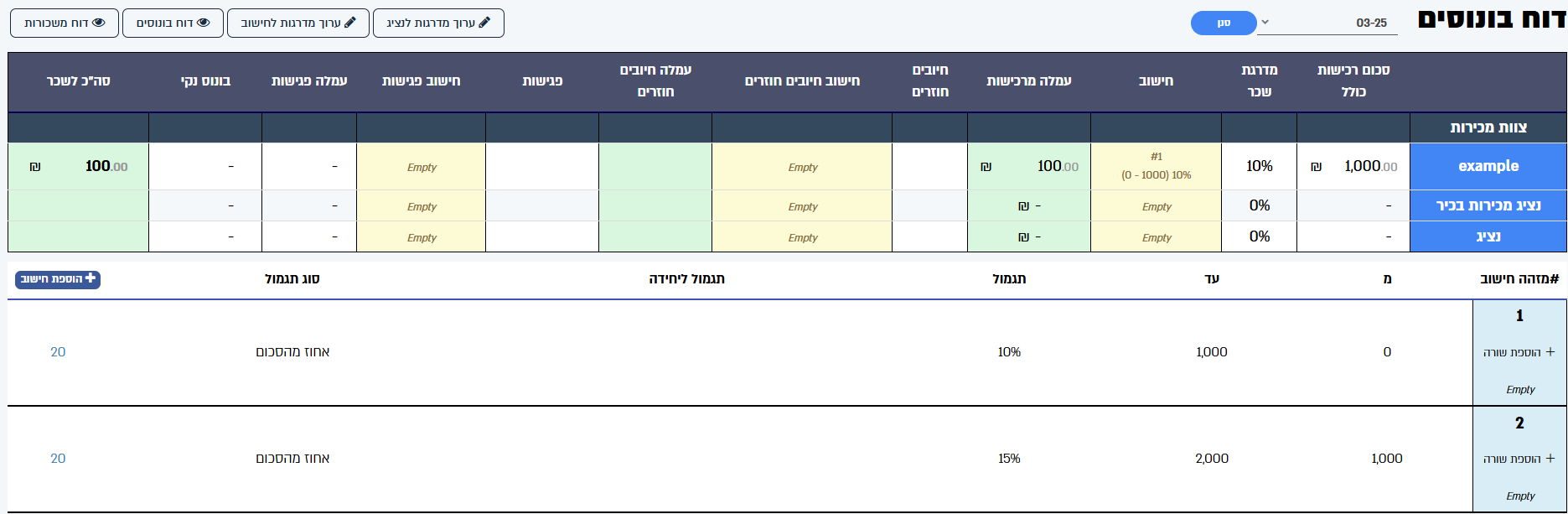Click the pencil icon on ערוך מדרגות לנציג
Viewport: 1568px width, 514px height.
484,23
